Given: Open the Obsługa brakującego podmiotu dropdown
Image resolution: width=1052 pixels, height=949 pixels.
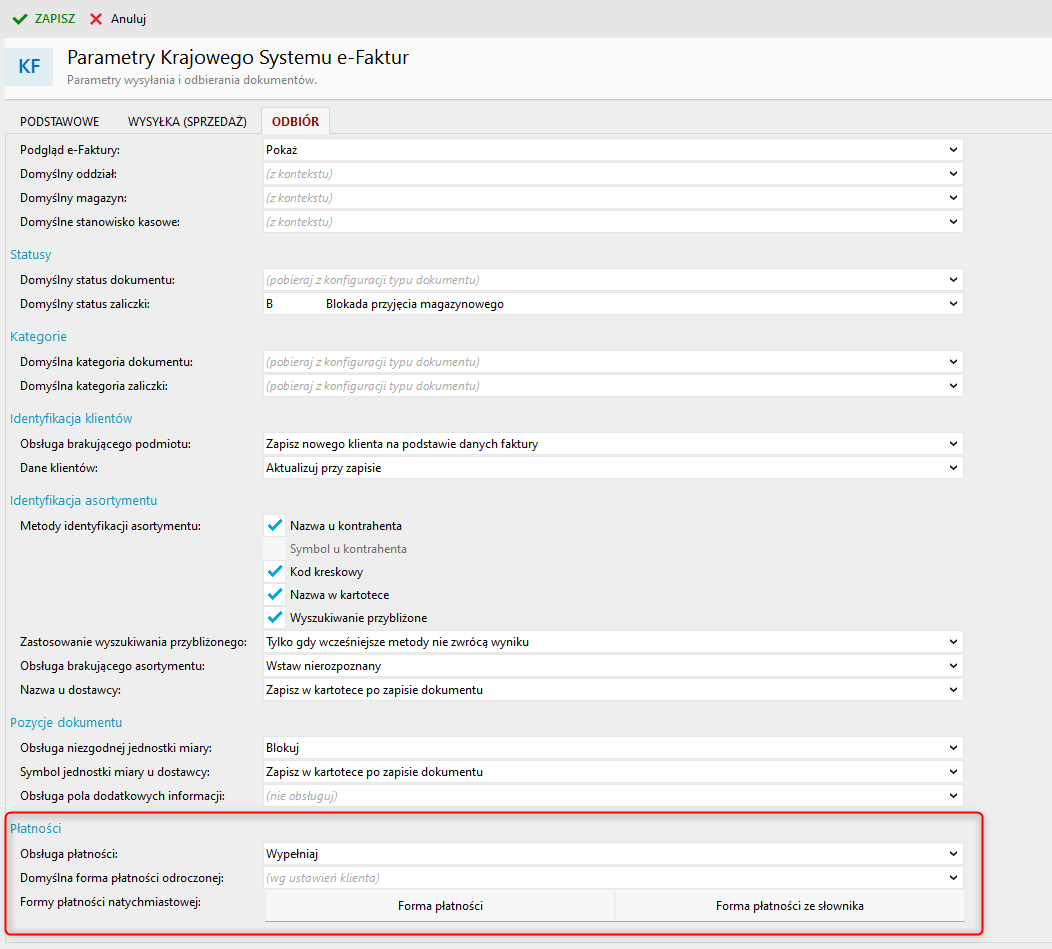Looking at the screenshot, I should click(x=612, y=444).
